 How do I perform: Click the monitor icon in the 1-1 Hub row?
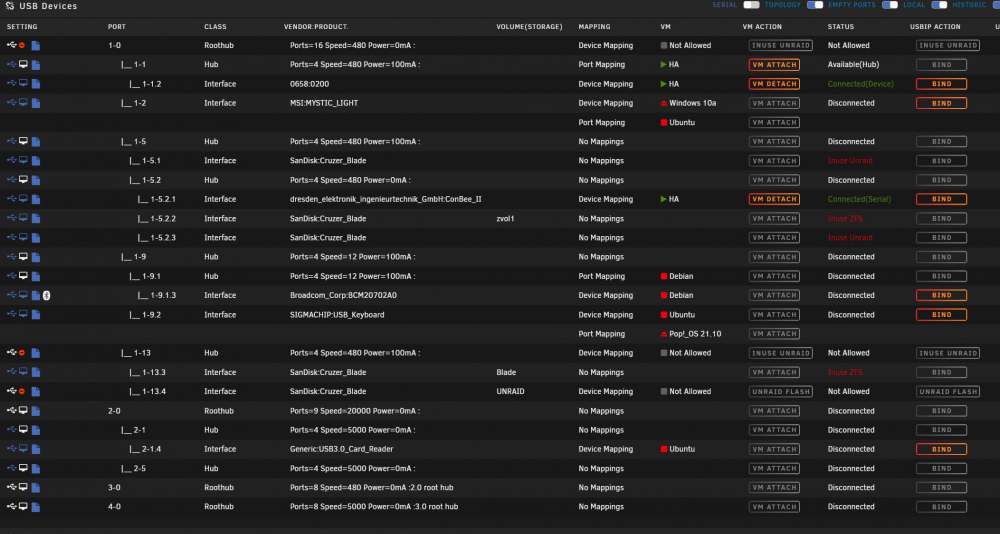(x=23, y=64)
